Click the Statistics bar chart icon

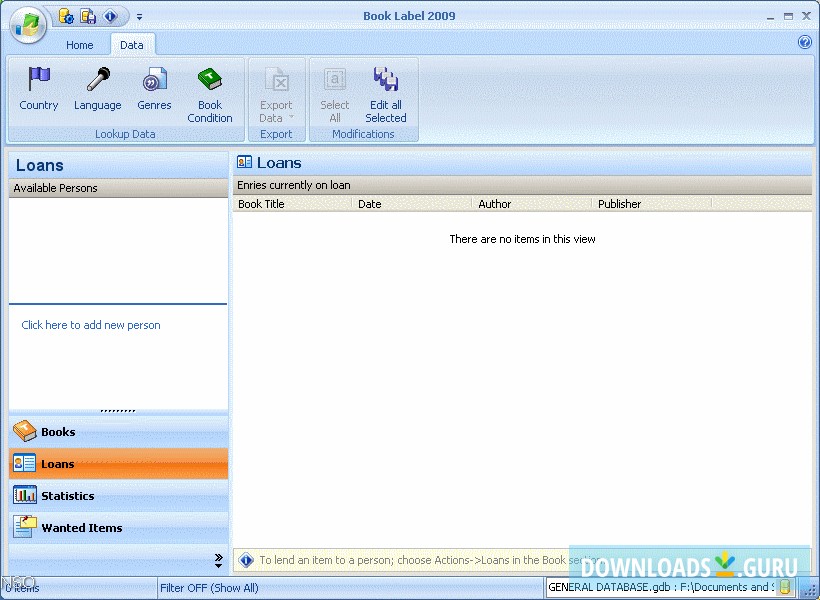tap(25, 495)
